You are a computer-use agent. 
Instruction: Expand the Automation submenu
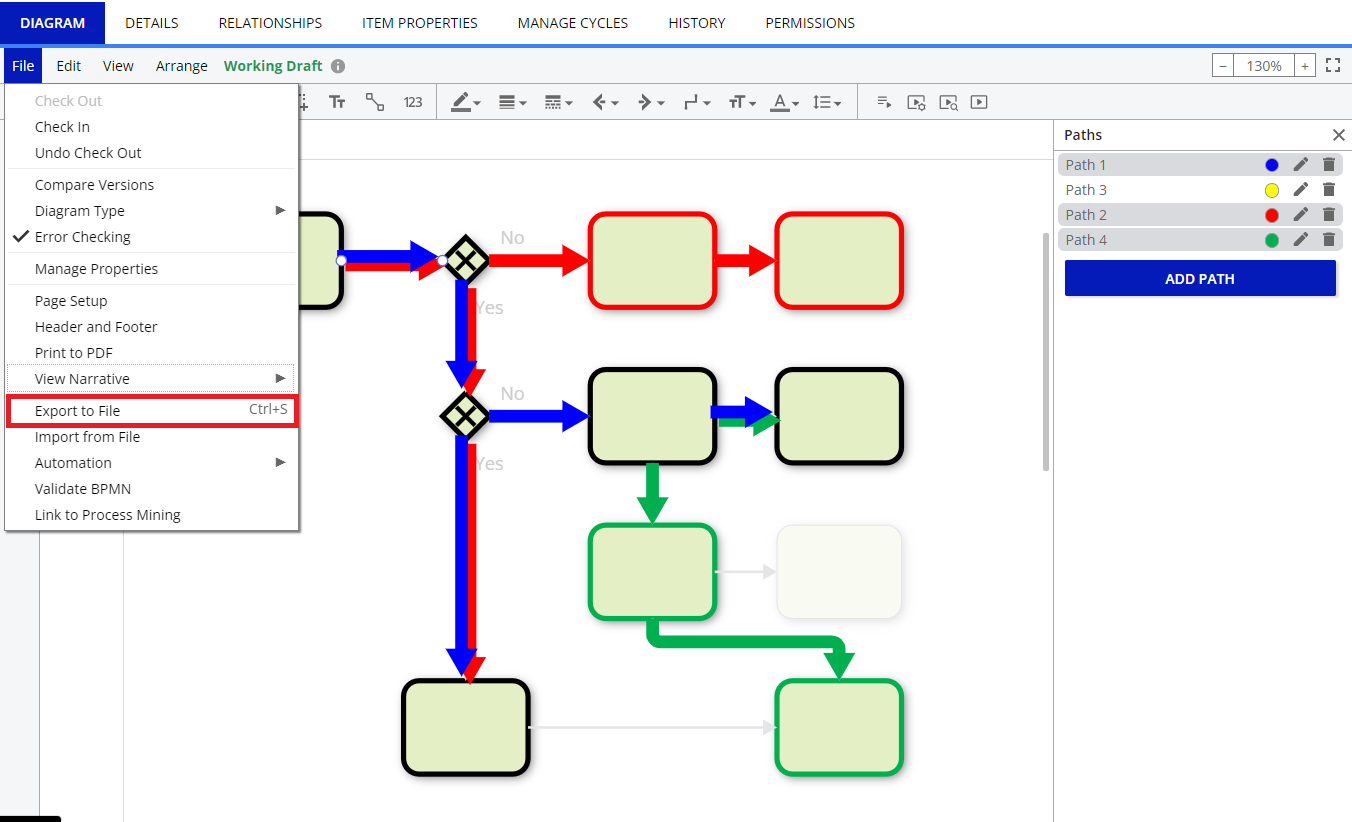(73, 463)
